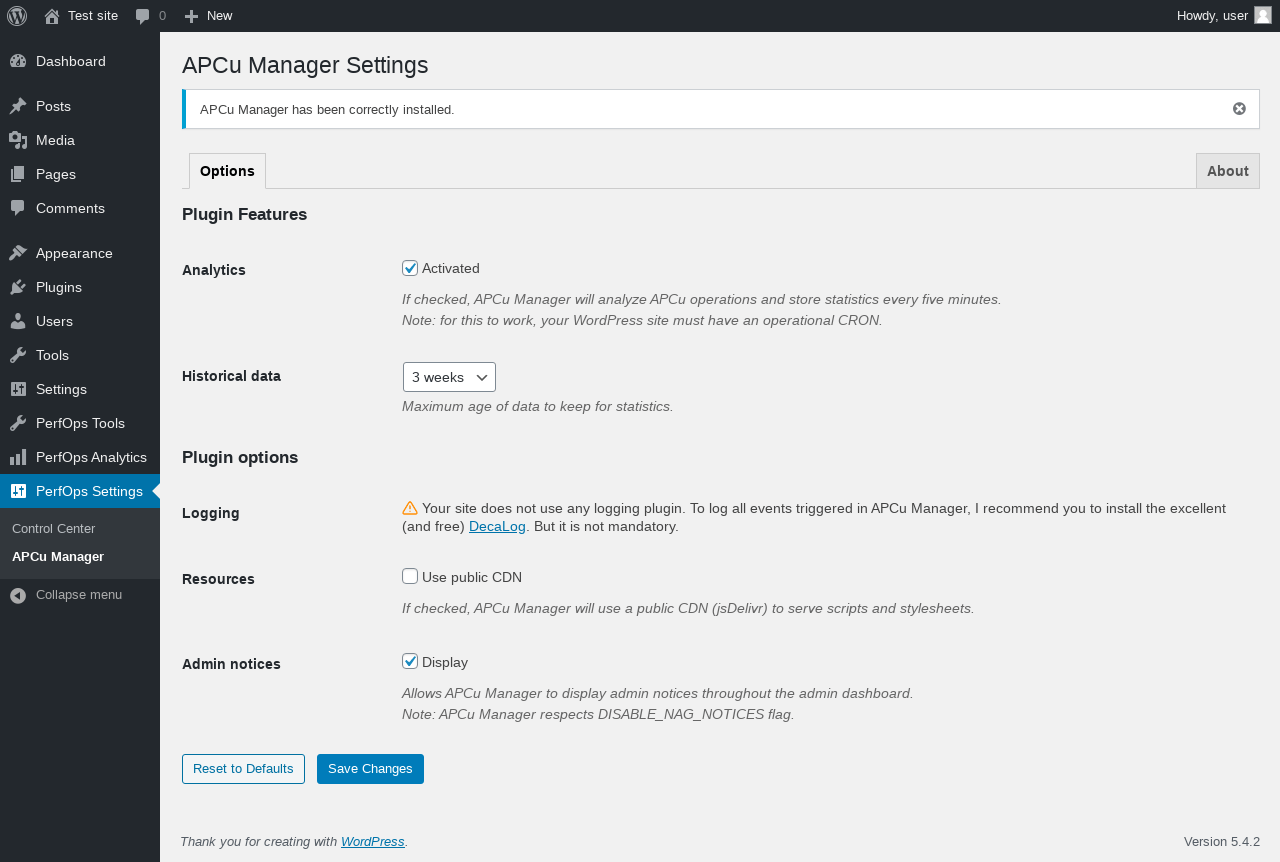Click the orange warning icon beside Logging
The width and height of the screenshot is (1280, 862).
tap(410, 508)
